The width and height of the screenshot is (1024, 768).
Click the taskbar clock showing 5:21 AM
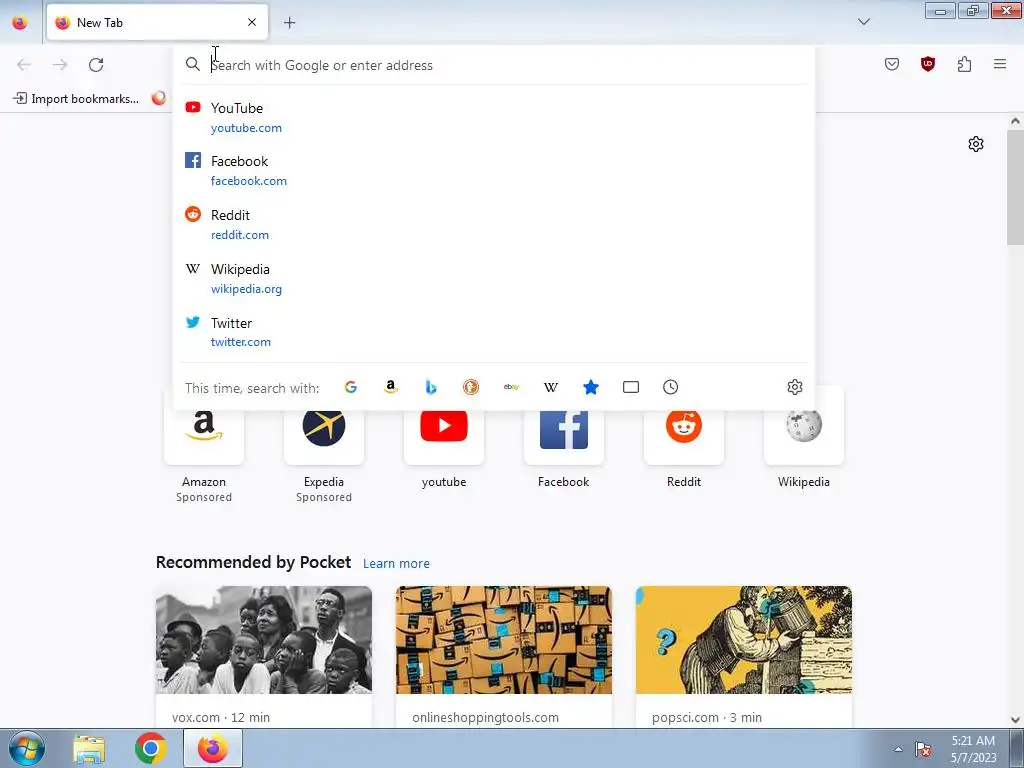[973, 749]
